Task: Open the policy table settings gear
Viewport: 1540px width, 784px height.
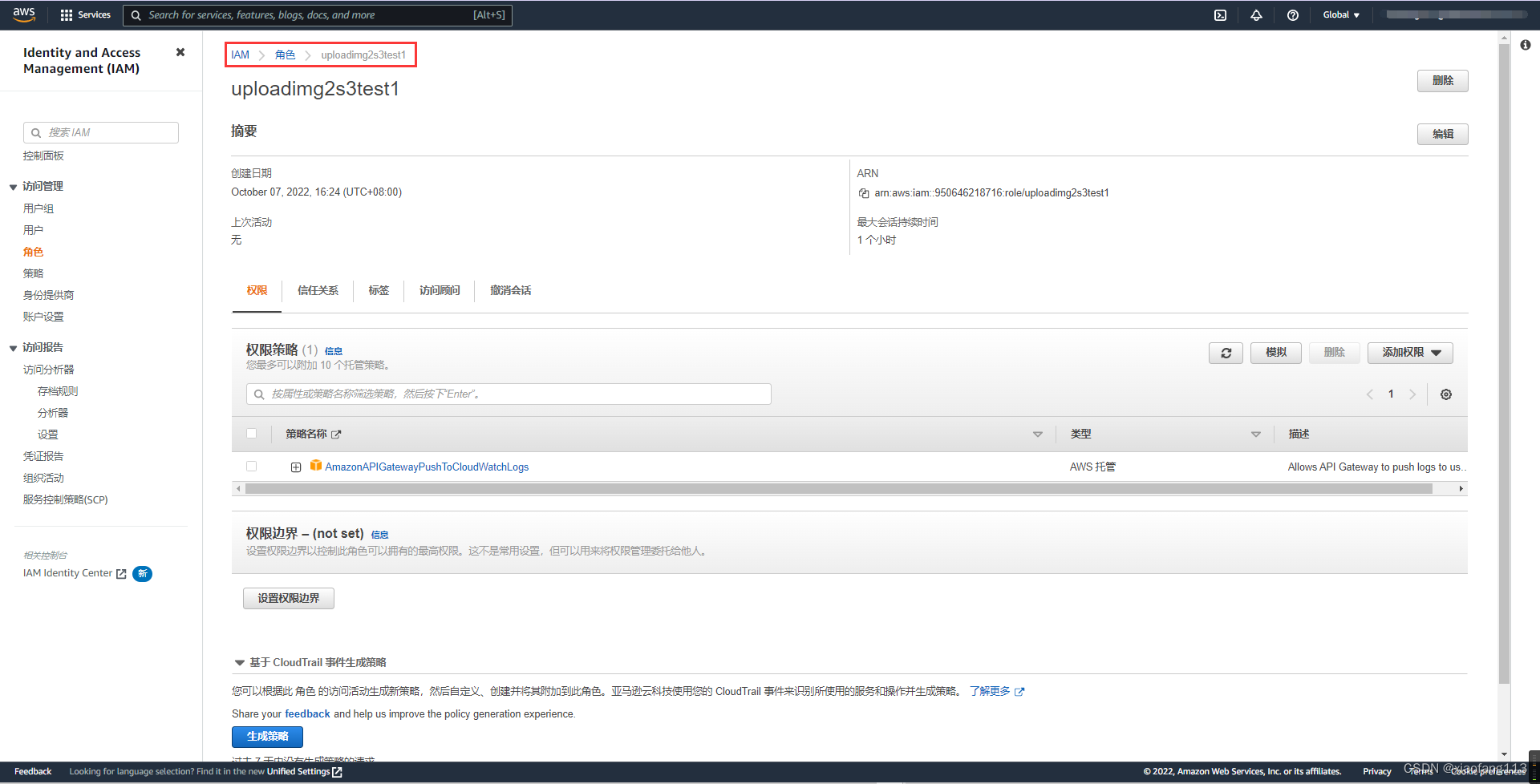Action: click(x=1446, y=394)
